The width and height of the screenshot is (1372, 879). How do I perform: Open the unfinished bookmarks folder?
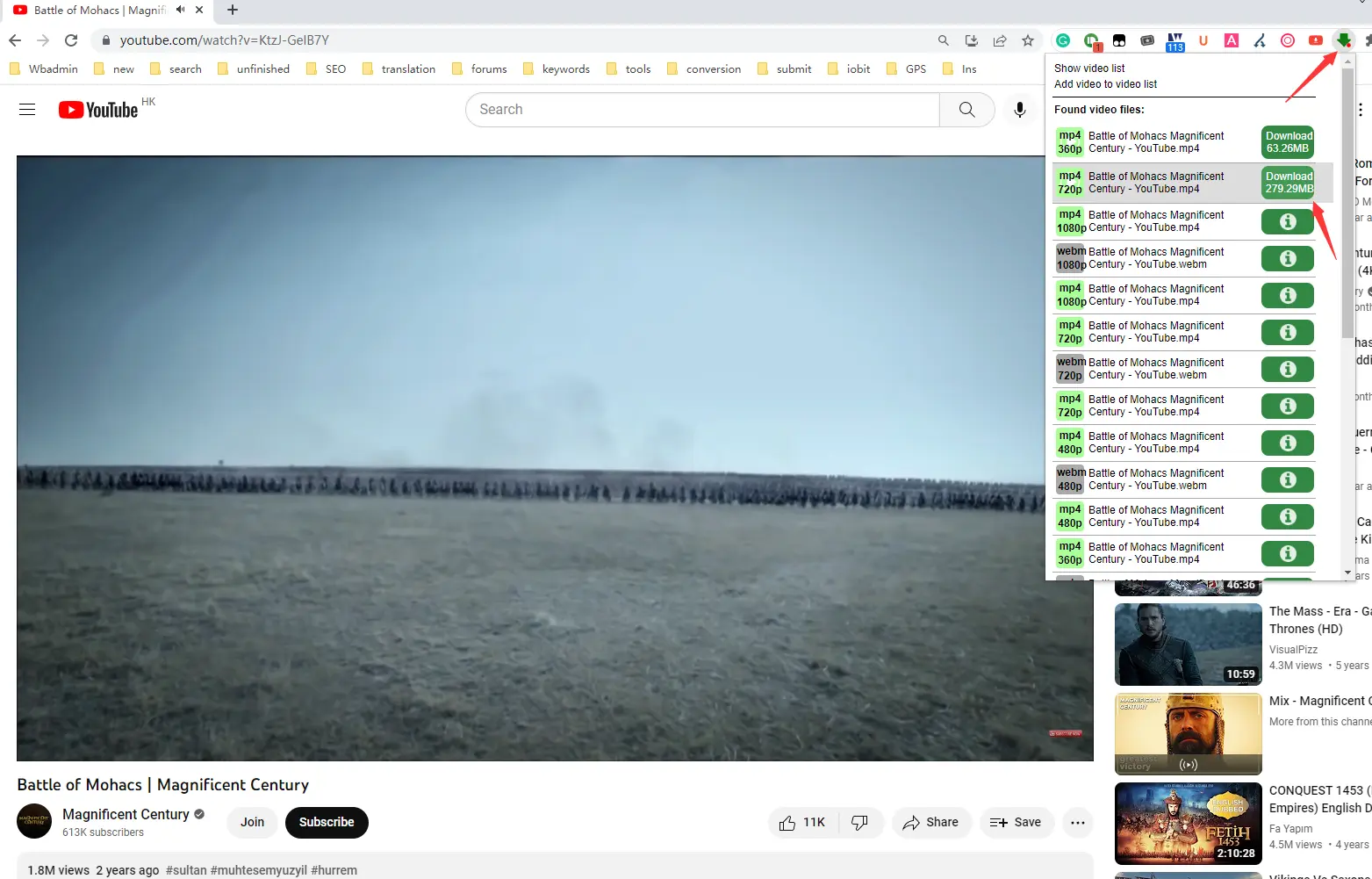pos(254,68)
